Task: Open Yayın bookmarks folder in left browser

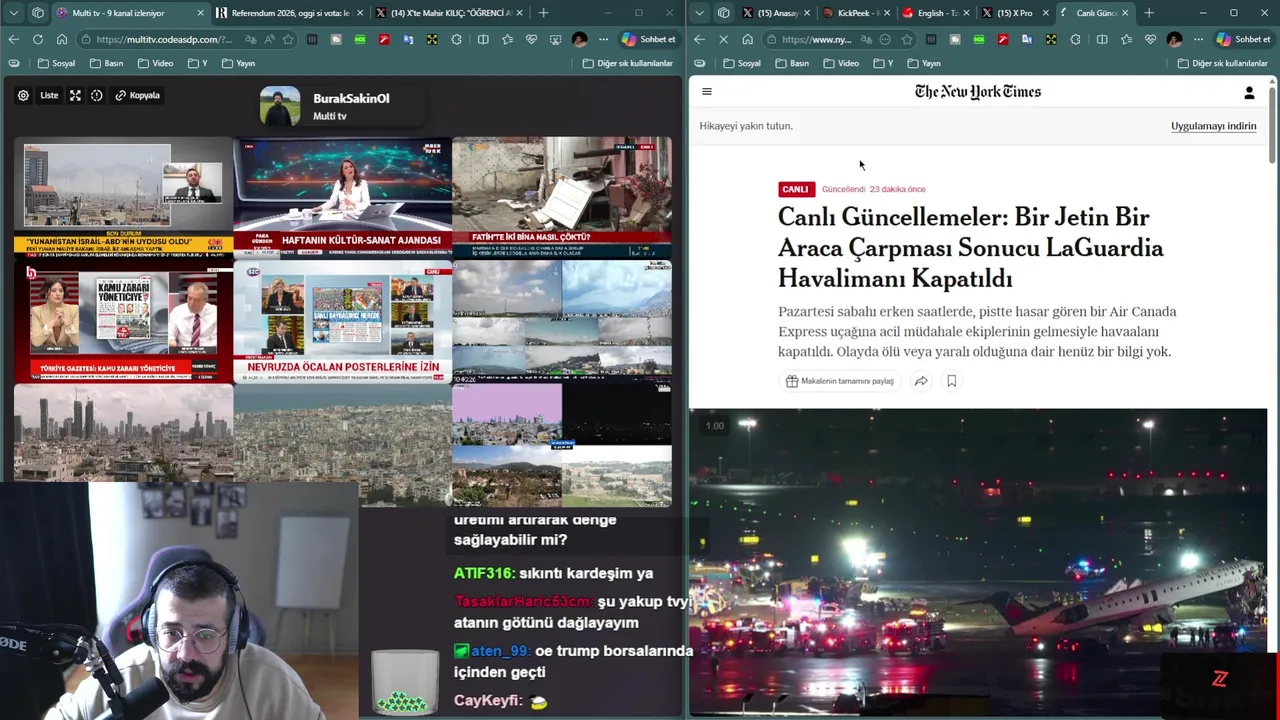Action: point(238,63)
